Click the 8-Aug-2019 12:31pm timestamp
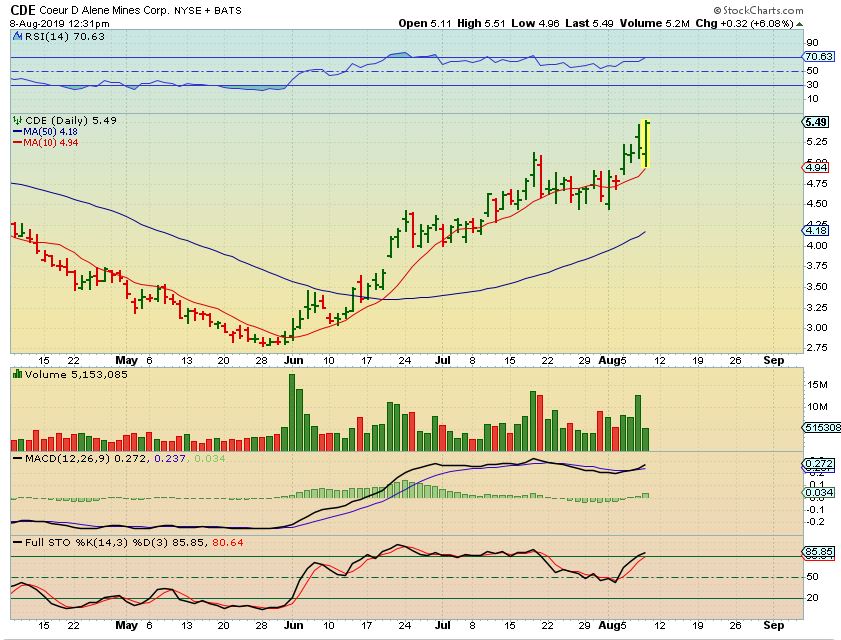This screenshot has width=841, height=640. coord(60,24)
